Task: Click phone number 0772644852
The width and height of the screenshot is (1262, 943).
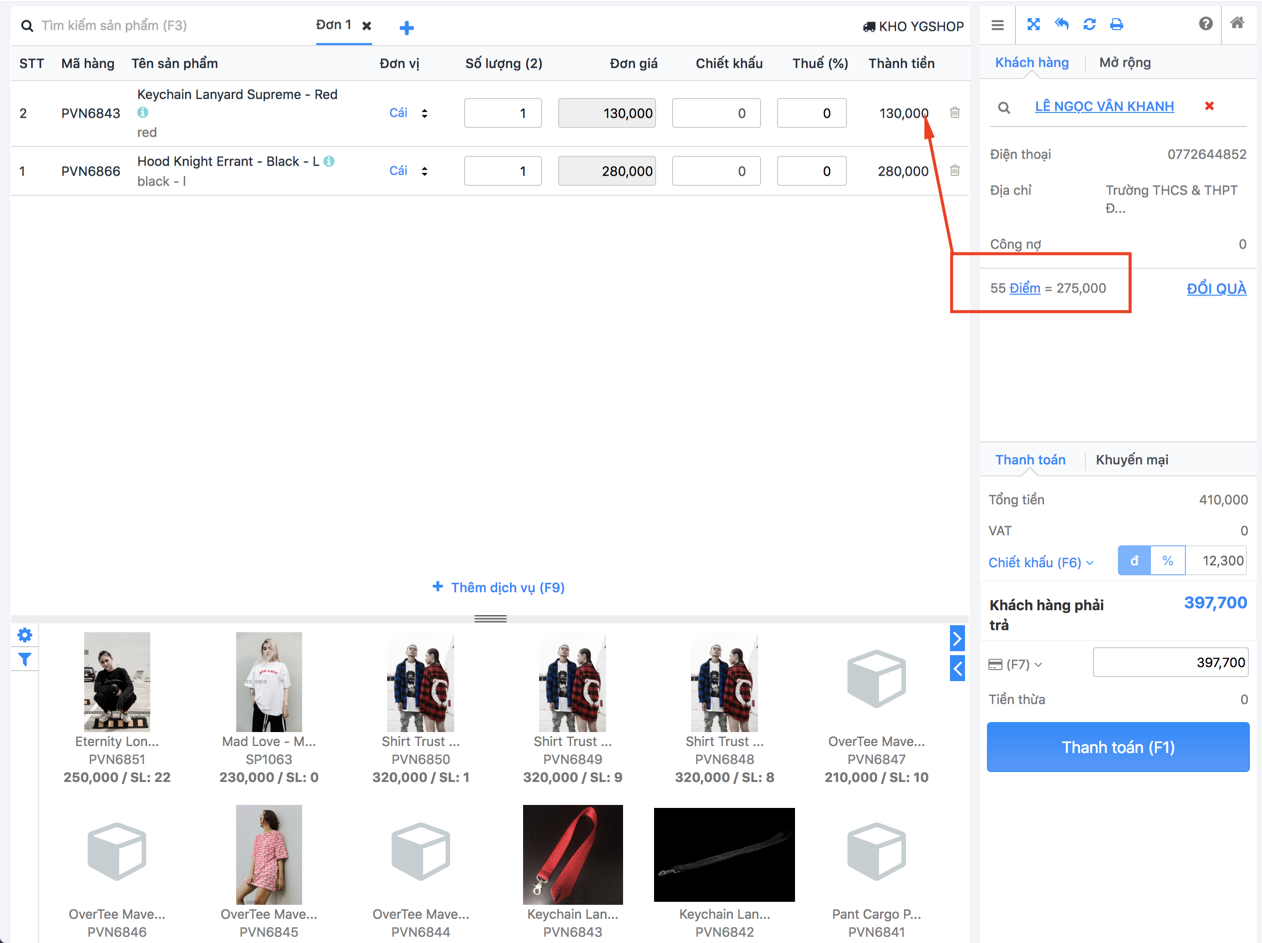Action: [1207, 154]
